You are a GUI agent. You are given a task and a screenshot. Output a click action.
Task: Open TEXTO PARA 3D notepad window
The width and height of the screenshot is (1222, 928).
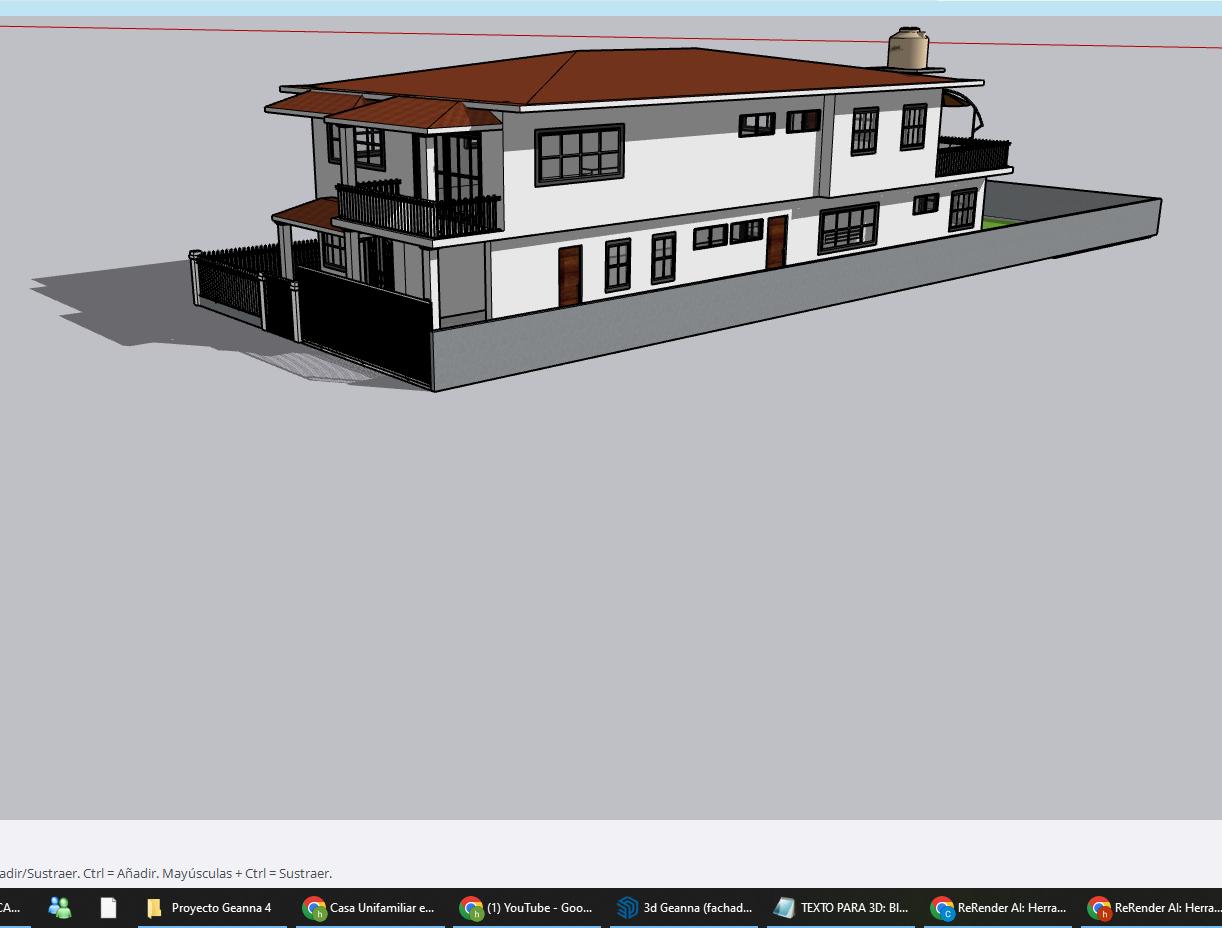click(841, 908)
